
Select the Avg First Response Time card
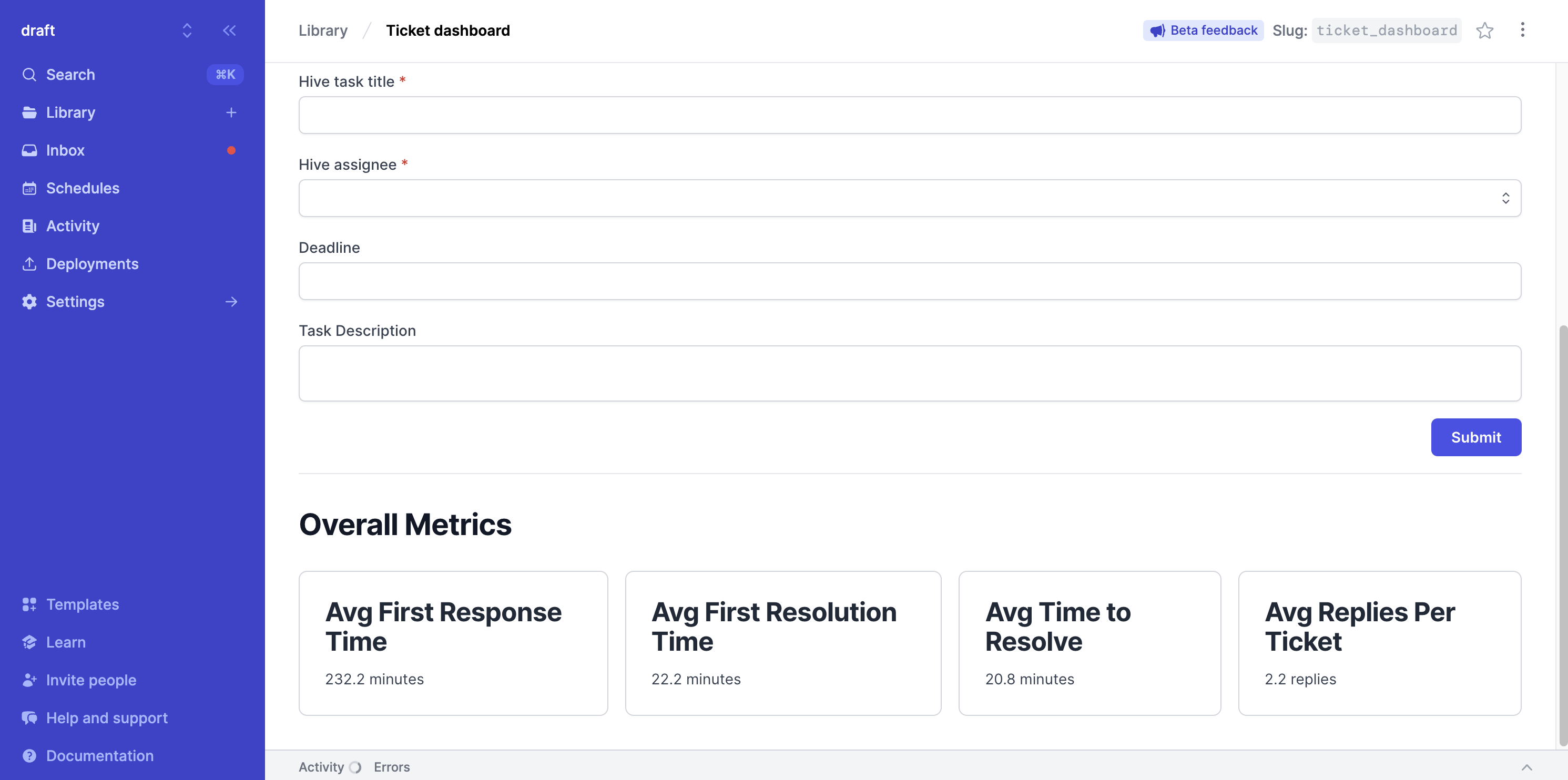(453, 643)
